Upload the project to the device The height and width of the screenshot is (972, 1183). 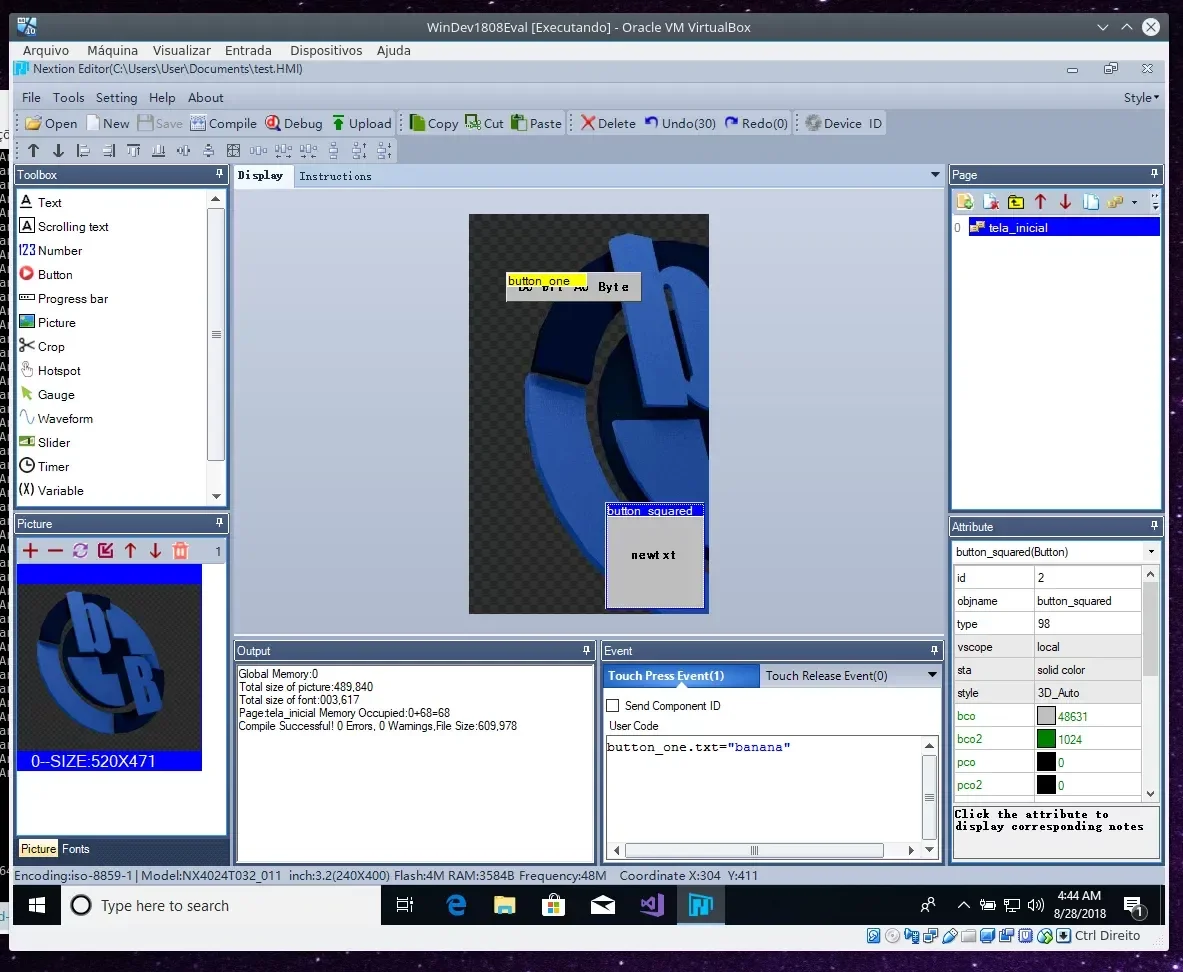362,123
